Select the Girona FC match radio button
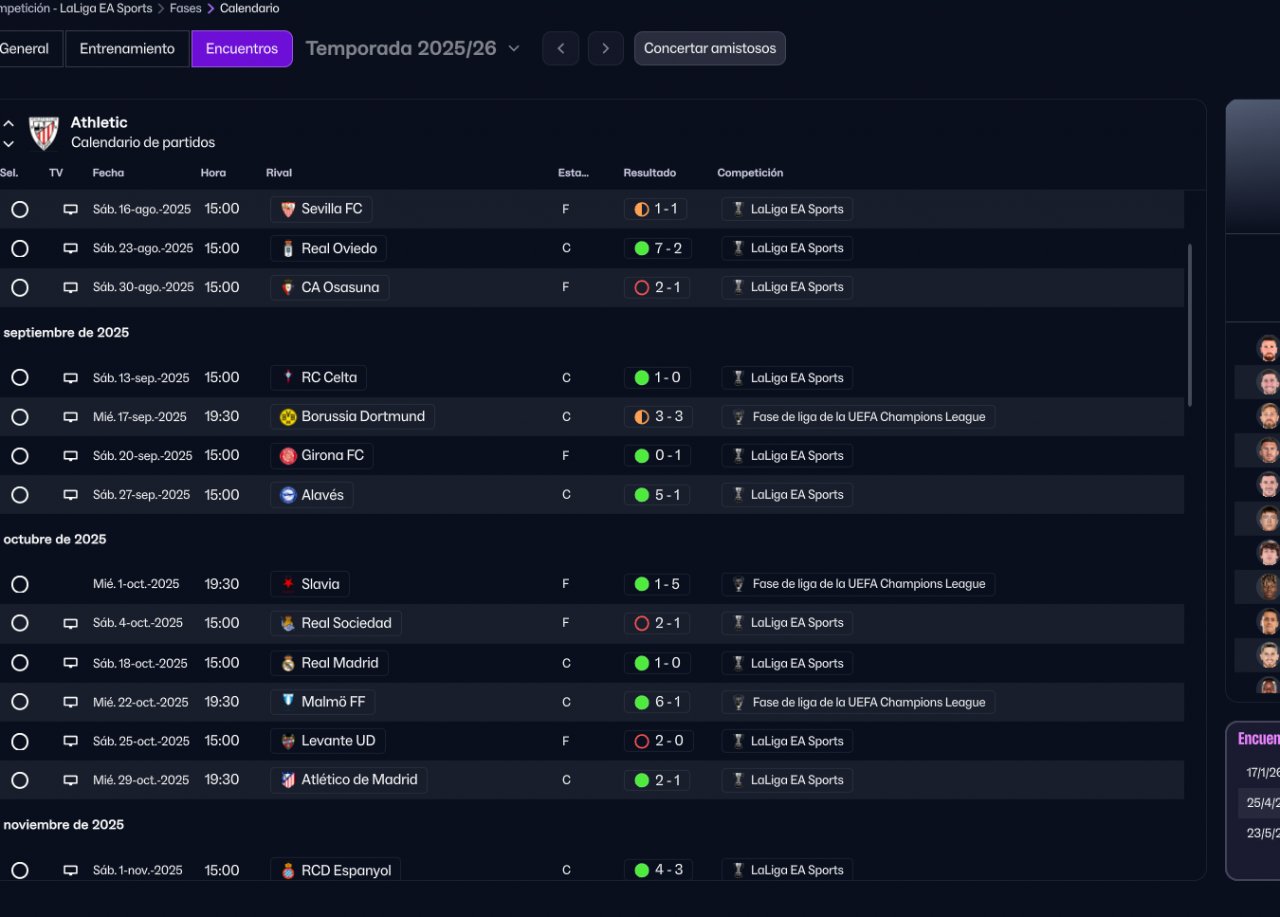This screenshot has width=1280, height=917. [19, 456]
